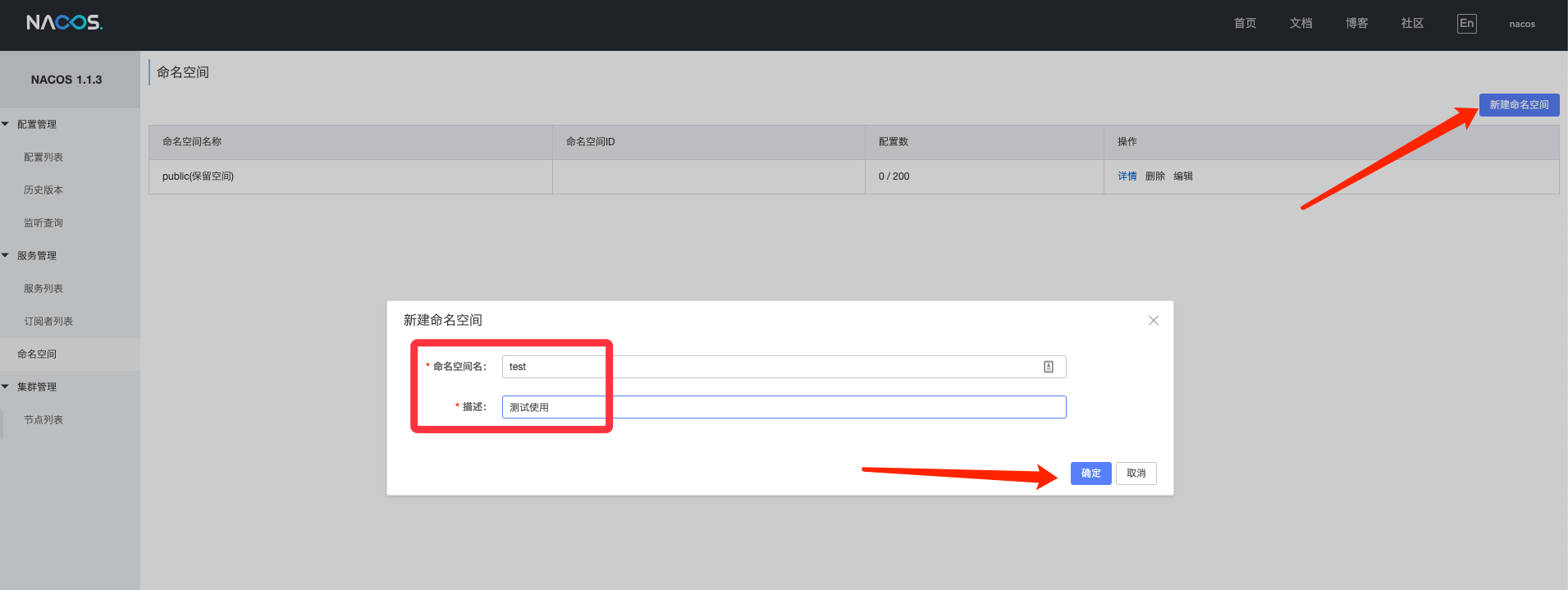Click 编辑 for public namespace
This screenshot has height=590, width=1568.
point(1182,176)
